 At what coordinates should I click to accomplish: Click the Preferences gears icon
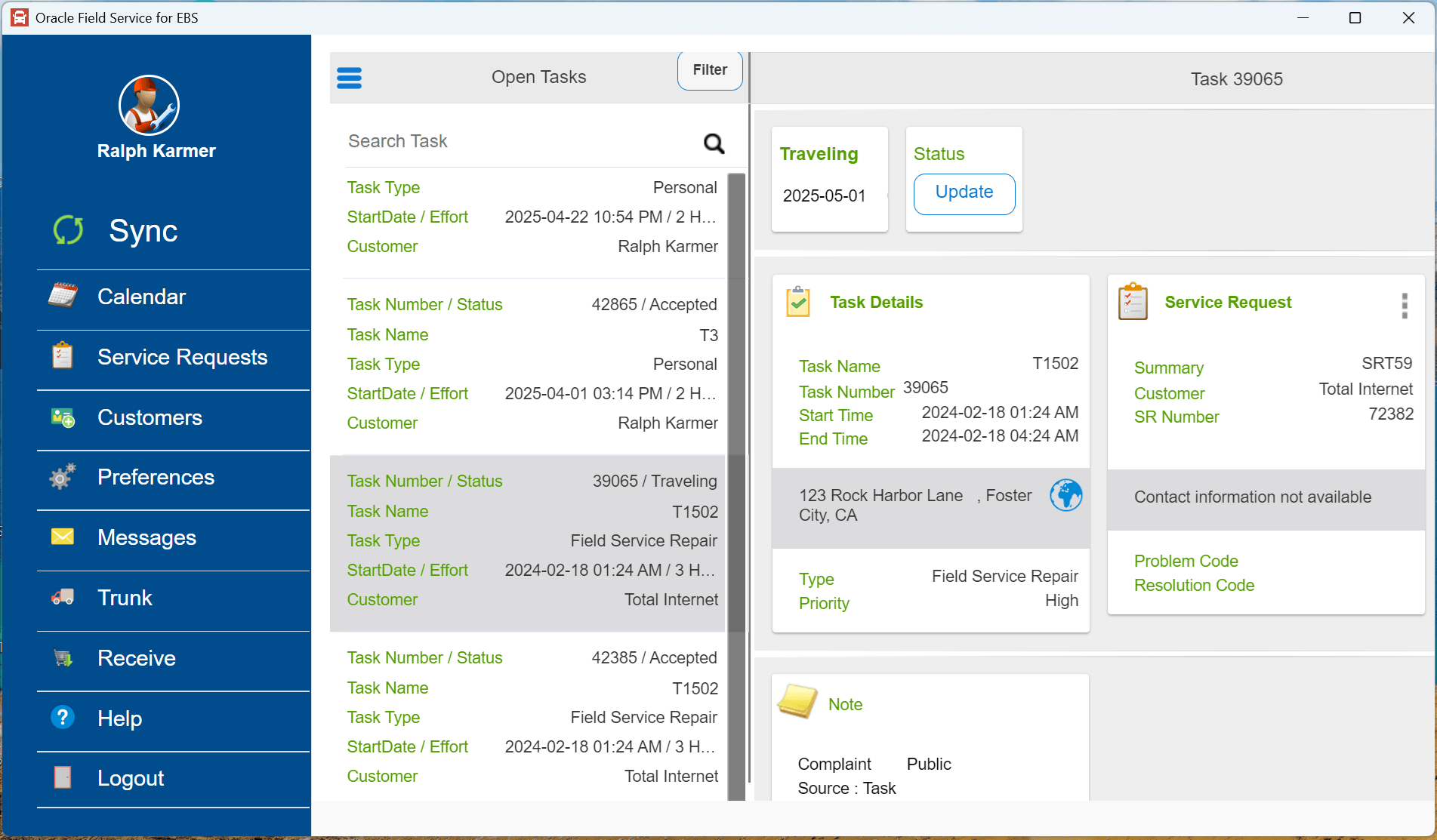click(63, 476)
